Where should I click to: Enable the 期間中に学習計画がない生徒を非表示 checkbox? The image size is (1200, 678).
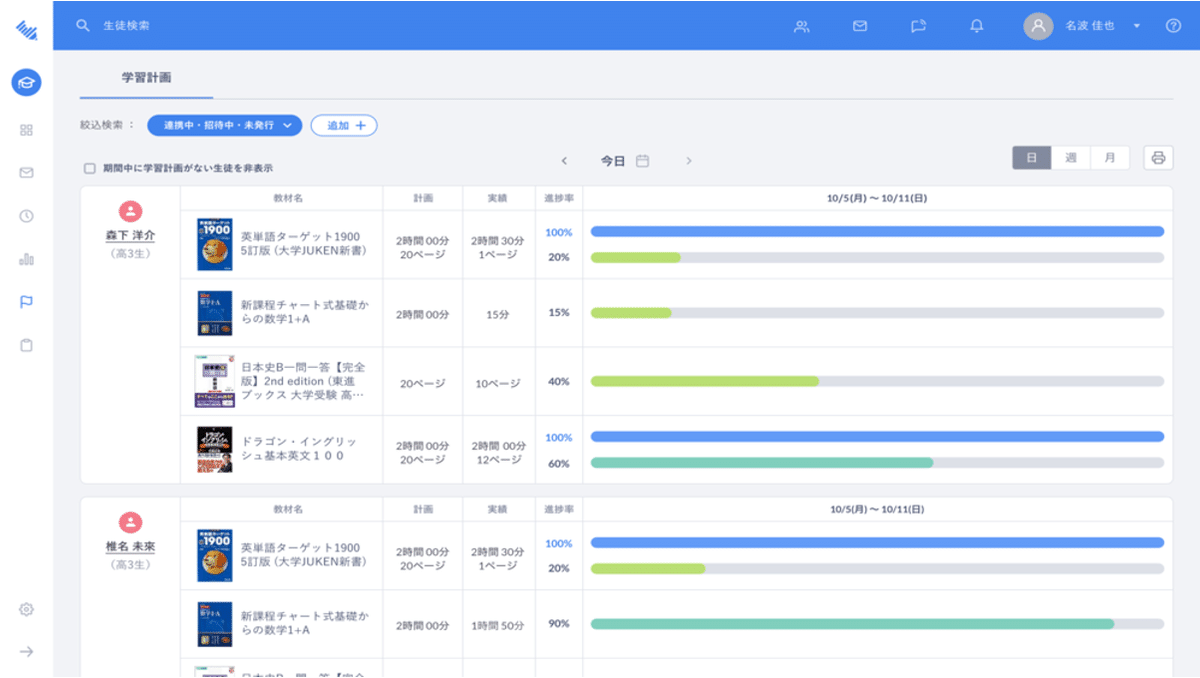[x=88, y=168]
